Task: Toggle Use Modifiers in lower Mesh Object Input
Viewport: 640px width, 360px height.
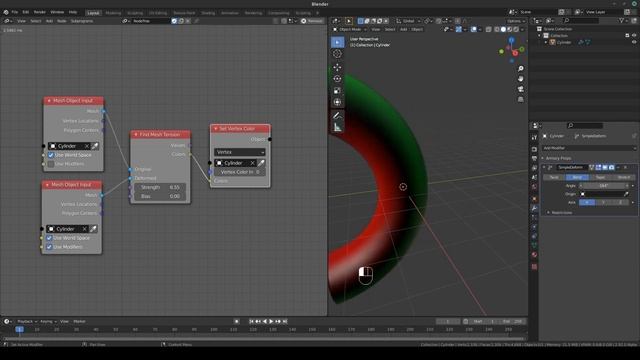Action: click(49, 247)
